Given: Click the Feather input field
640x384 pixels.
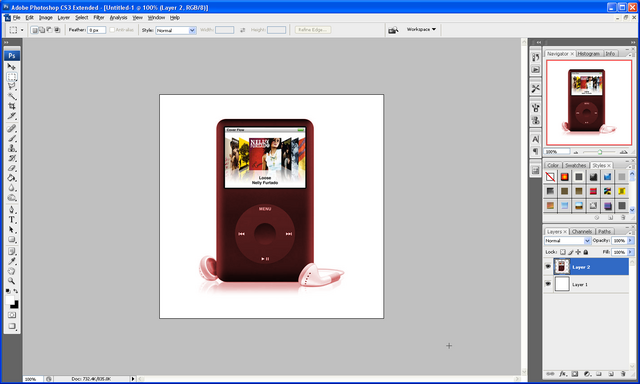Looking at the screenshot, I should coord(97,30).
